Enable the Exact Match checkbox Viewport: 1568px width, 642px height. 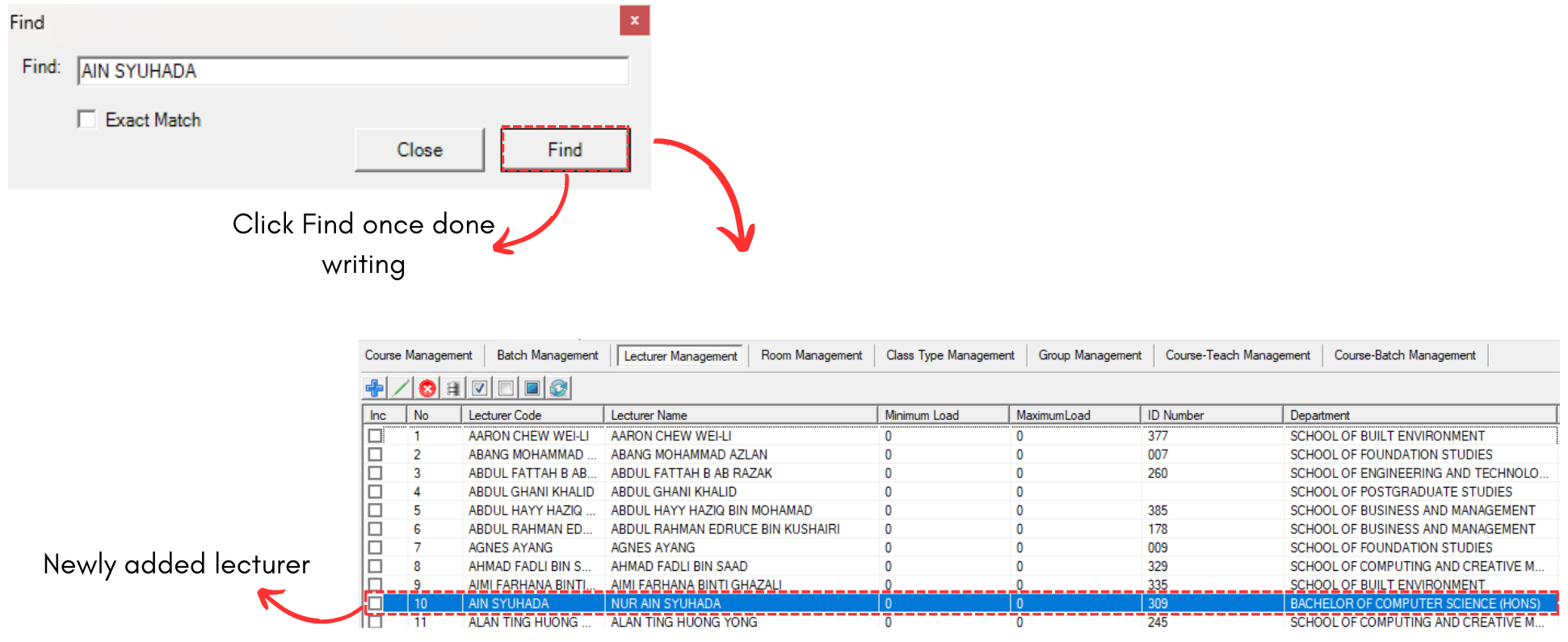pos(86,120)
